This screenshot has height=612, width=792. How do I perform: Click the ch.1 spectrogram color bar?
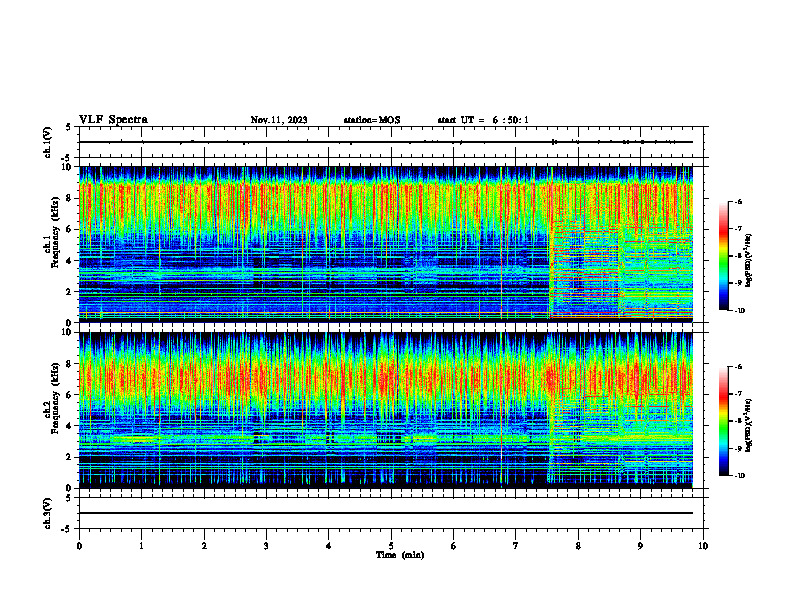(x=724, y=256)
